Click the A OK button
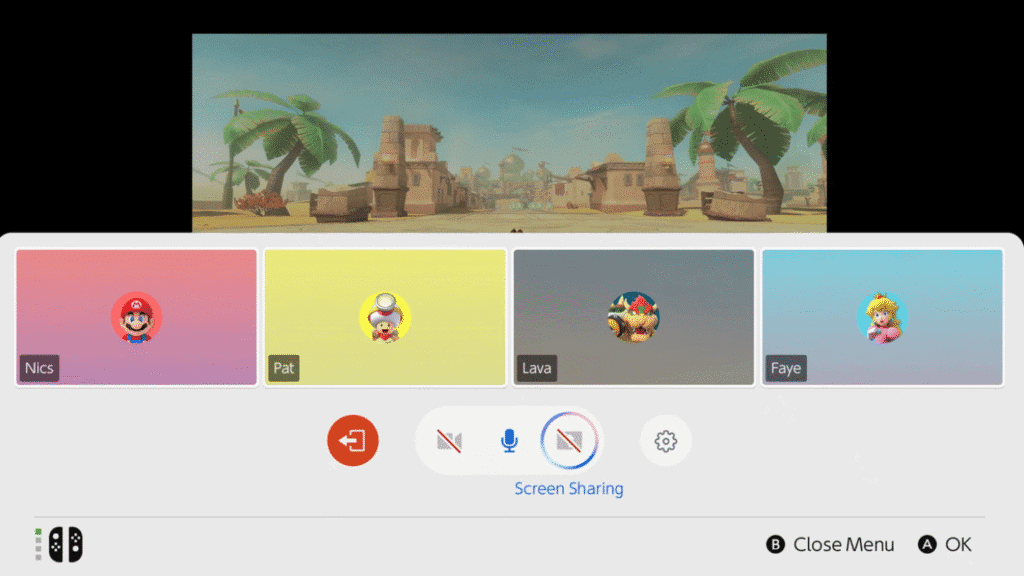The height and width of the screenshot is (576, 1024). [945, 545]
